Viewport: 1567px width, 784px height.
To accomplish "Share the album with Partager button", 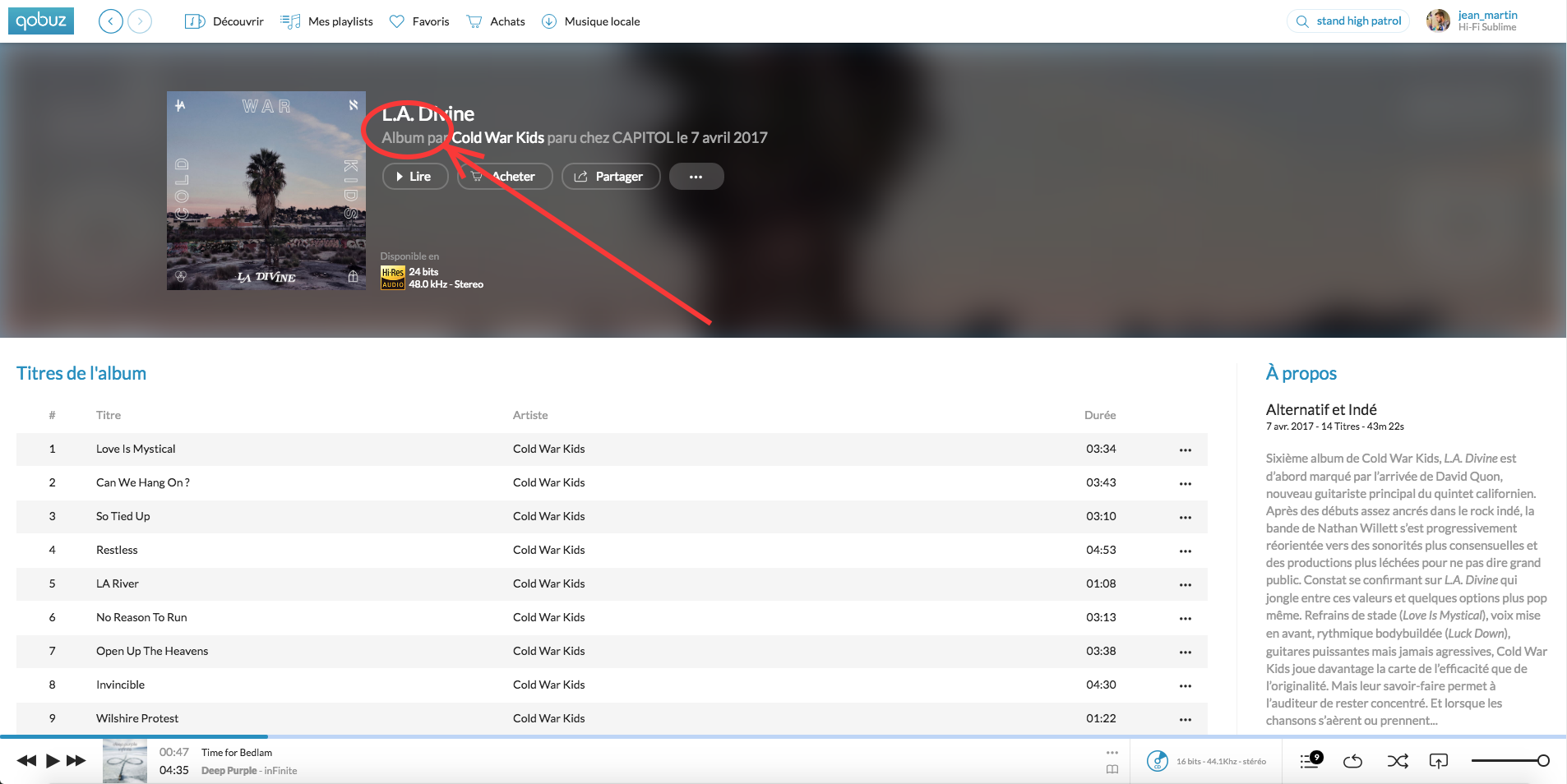I will click(x=611, y=177).
